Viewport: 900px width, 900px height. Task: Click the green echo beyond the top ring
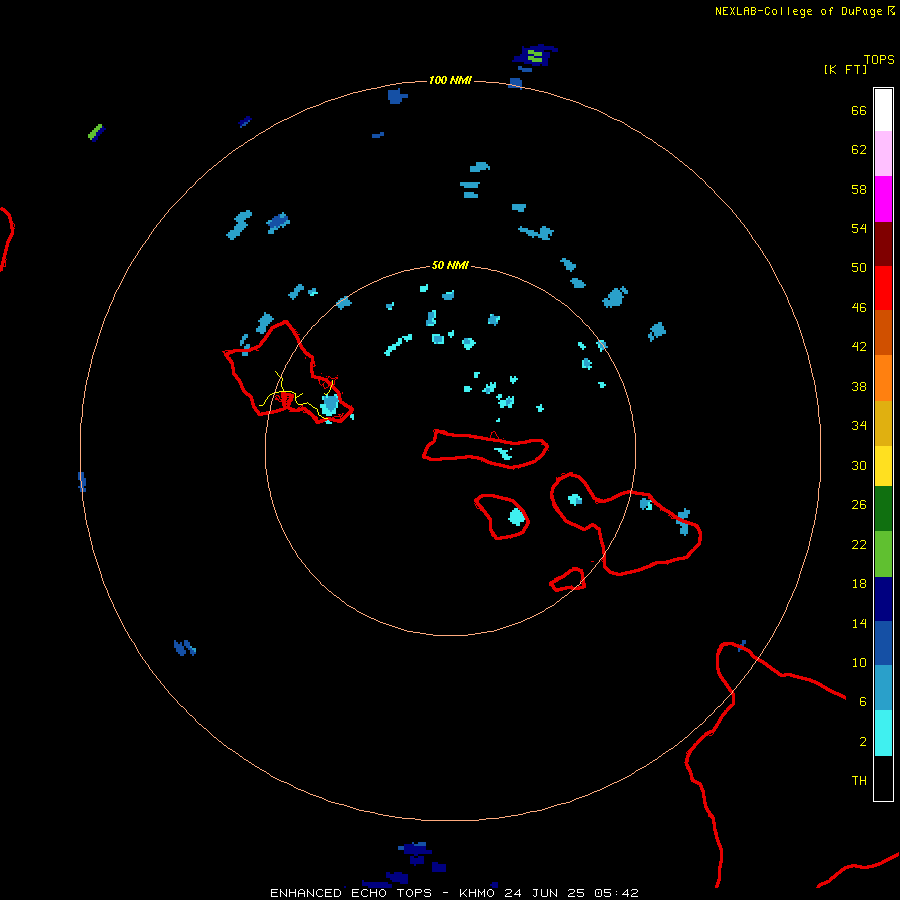point(535,56)
